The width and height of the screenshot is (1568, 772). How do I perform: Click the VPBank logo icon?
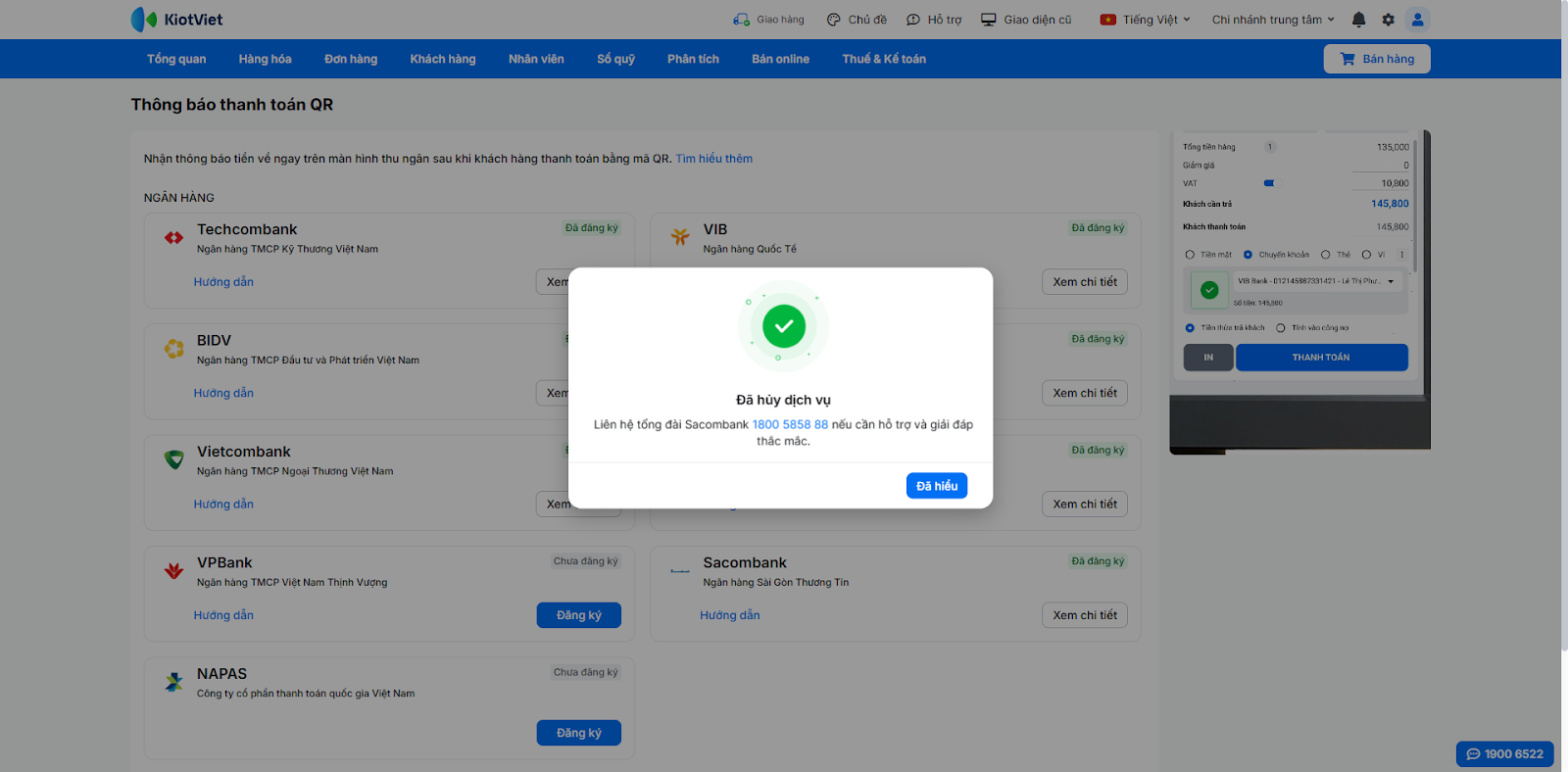click(174, 571)
